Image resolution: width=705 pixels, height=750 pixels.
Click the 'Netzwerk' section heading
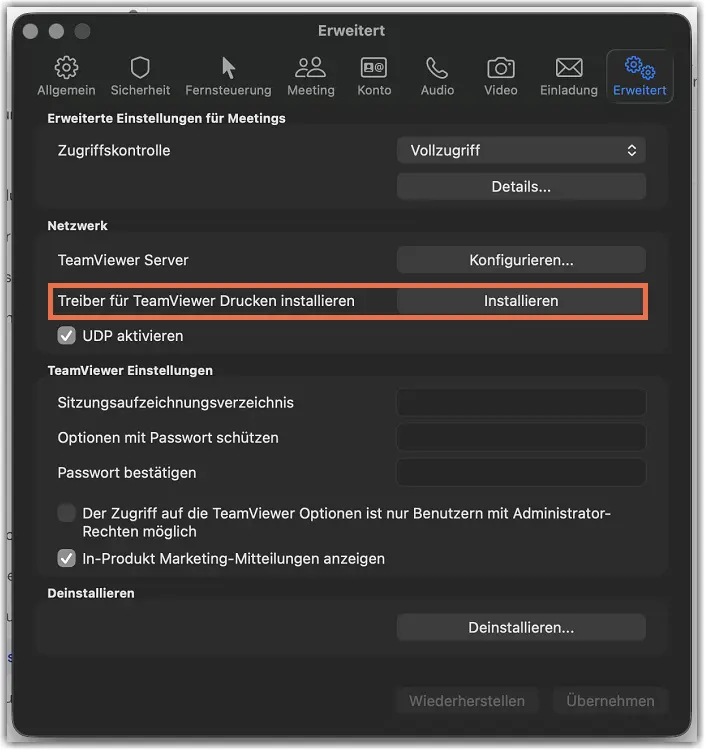click(77, 226)
